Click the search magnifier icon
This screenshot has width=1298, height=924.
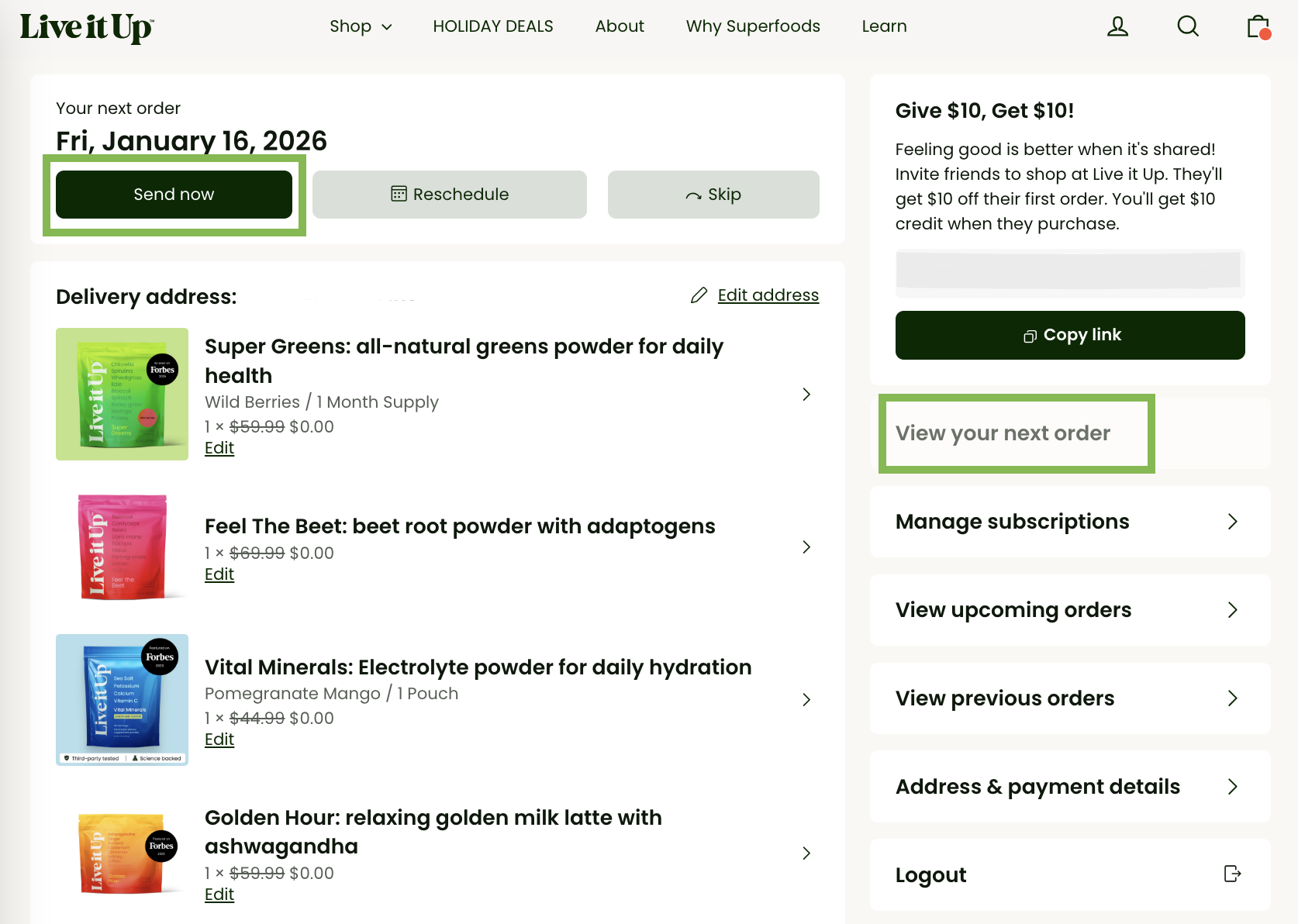click(1187, 26)
